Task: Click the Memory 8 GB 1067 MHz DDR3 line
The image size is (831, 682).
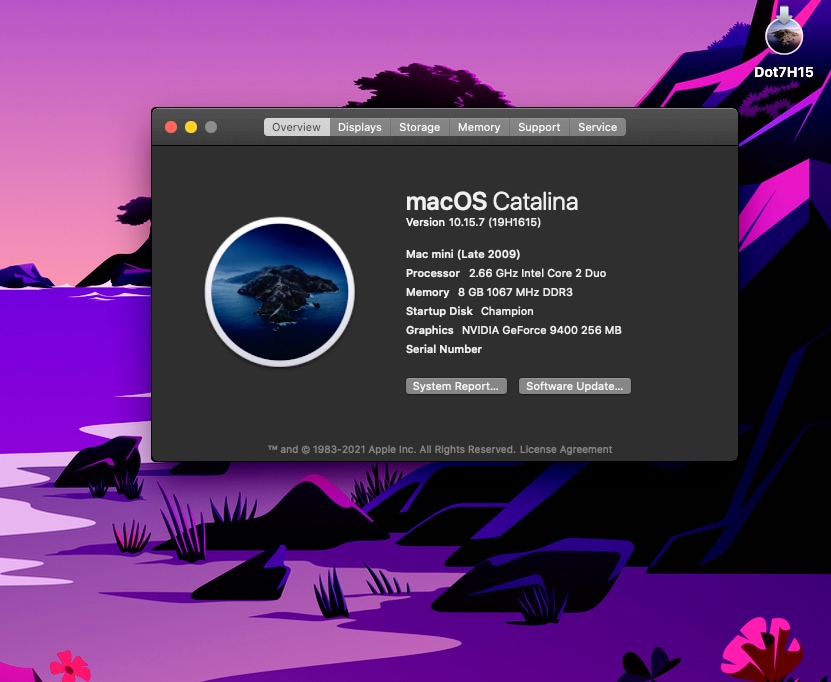Action: point(489,292)
